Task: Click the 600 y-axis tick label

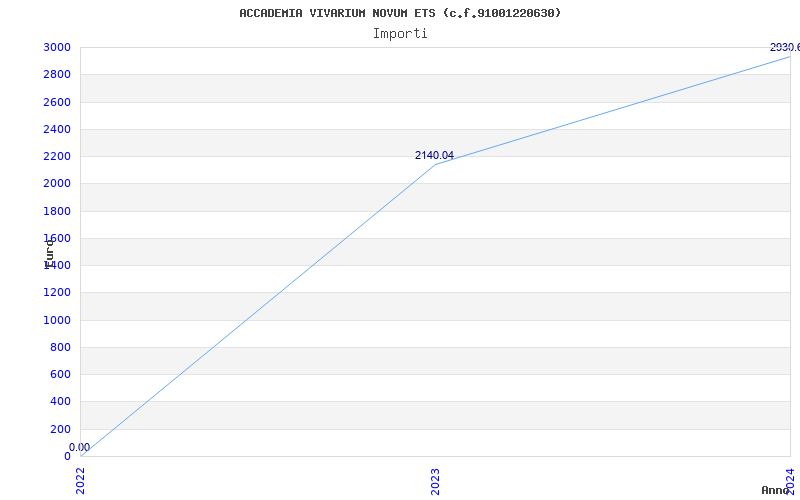Action: (x=60, y=374)
